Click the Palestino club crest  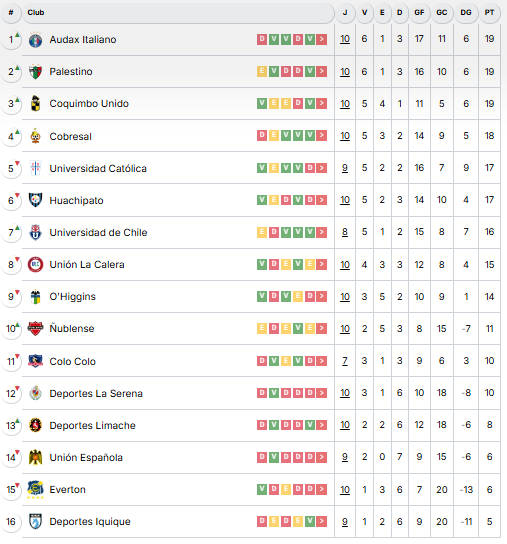pyautogui.click(x=35, y=71)
